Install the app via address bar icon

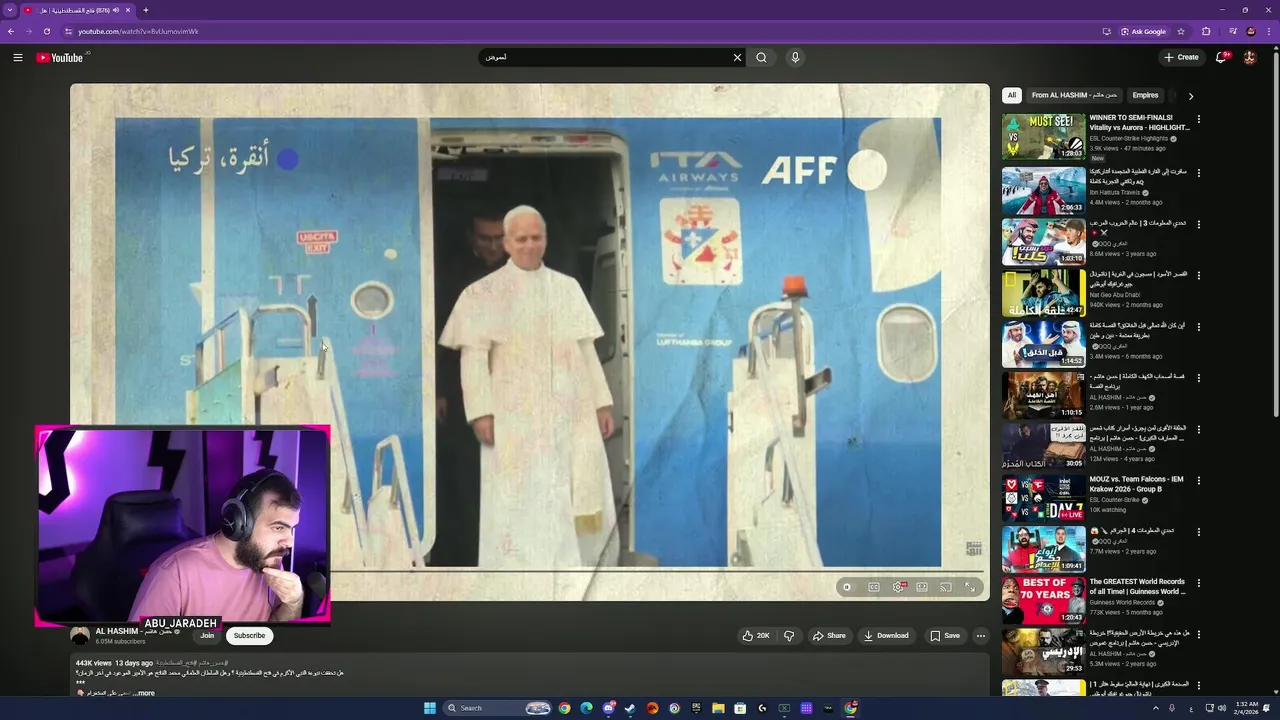pyautogui.click(x=1106, y=31)
